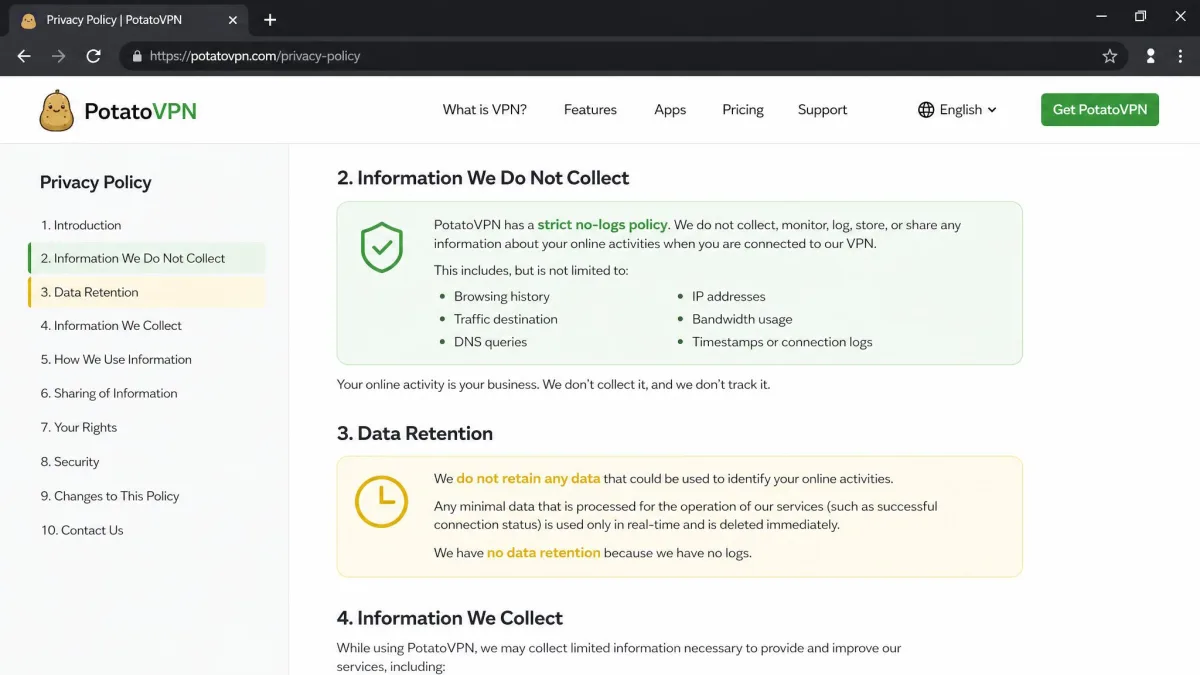Bookmark this page with the star icon
Screen dimensions: 1200x675
click(x=1110, y=56)
